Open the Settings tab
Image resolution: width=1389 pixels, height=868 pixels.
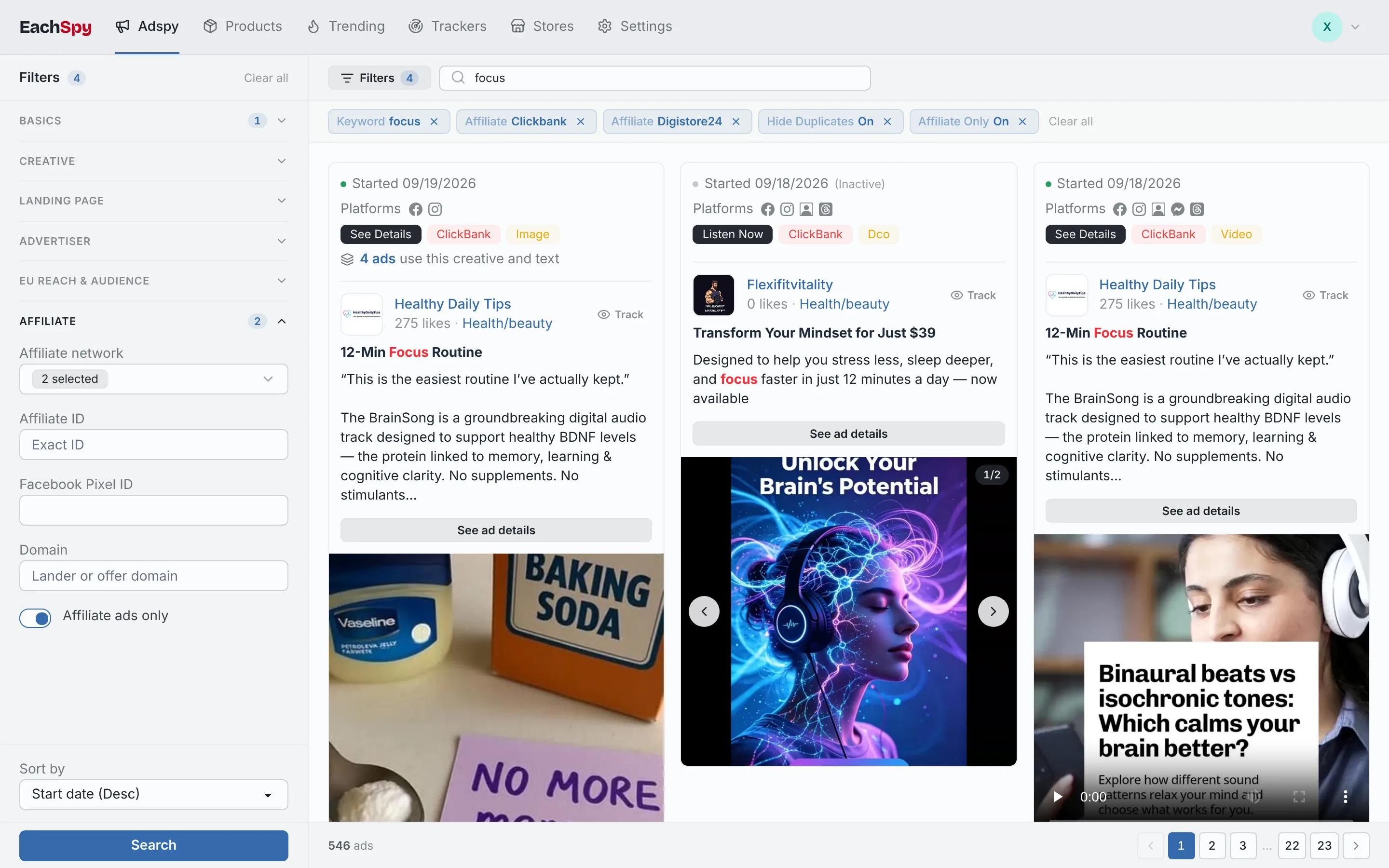[635, 27]
